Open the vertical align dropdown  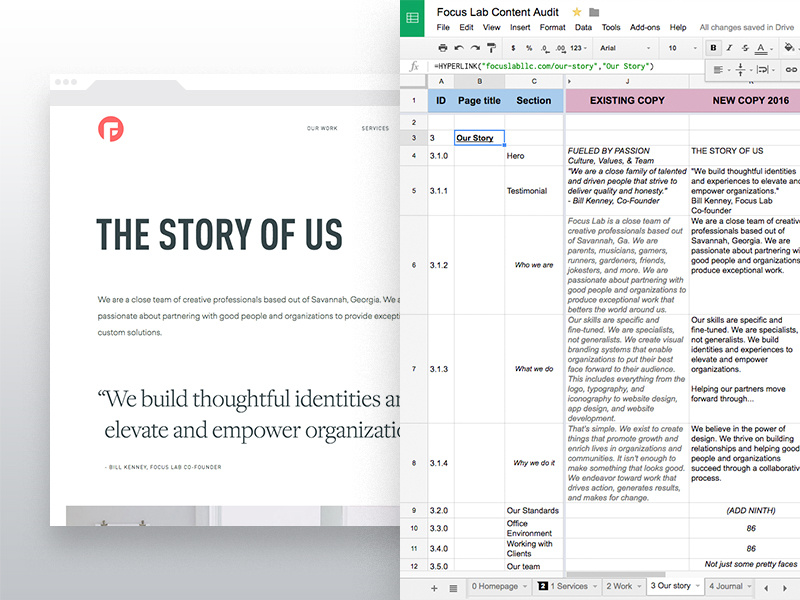point(744,69)
